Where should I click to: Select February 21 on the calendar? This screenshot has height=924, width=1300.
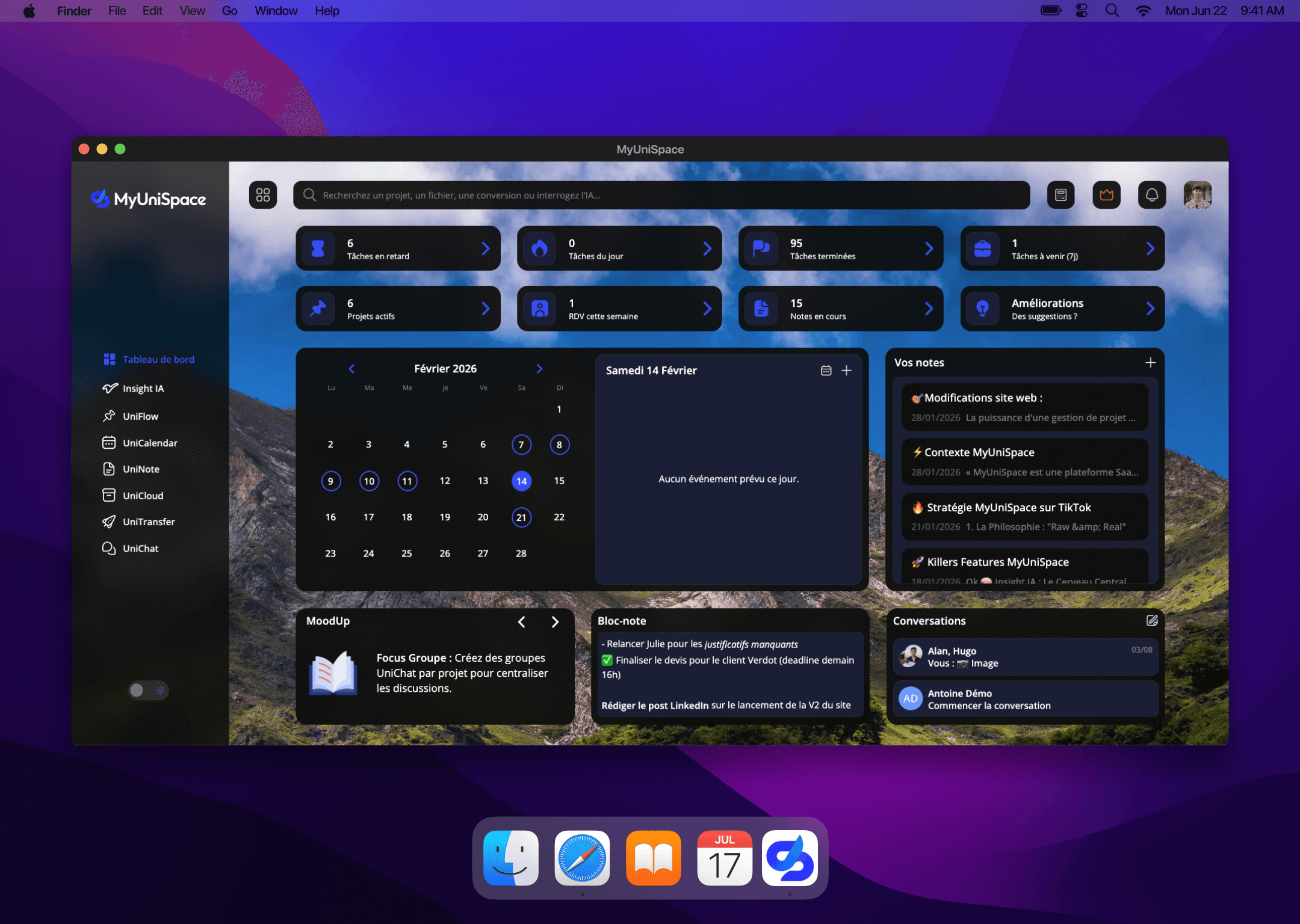tap(521, 517)
